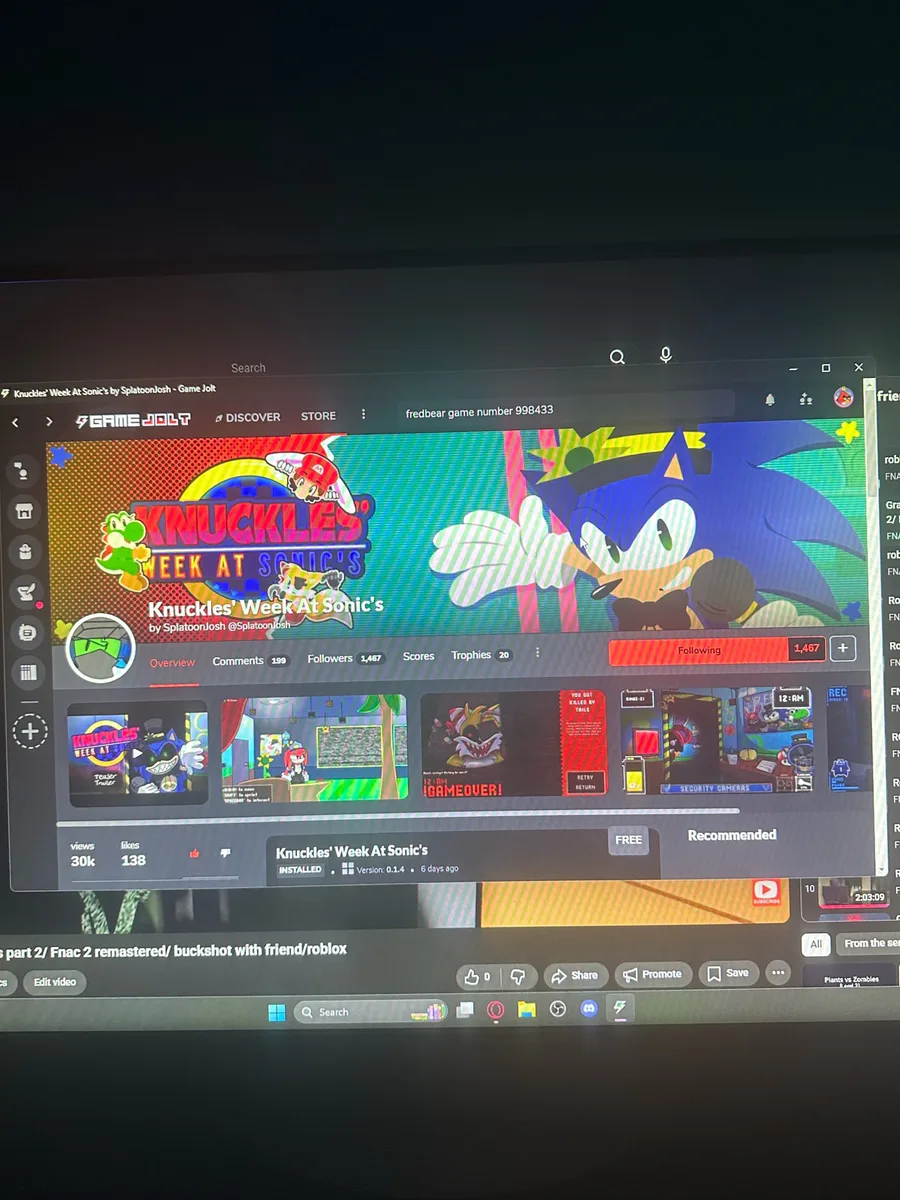Like the game with thumbs-up icon
The height and width of the screenshot is (1200, 900).
[x=194, y=854]
